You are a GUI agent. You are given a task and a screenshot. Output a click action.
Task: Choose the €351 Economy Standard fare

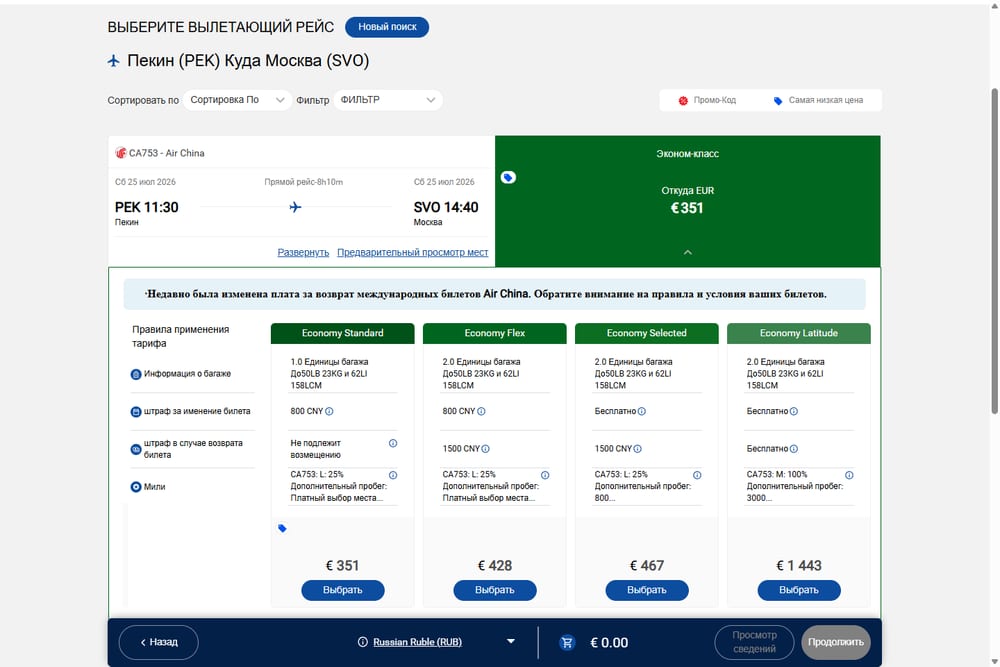coord(342,590)
